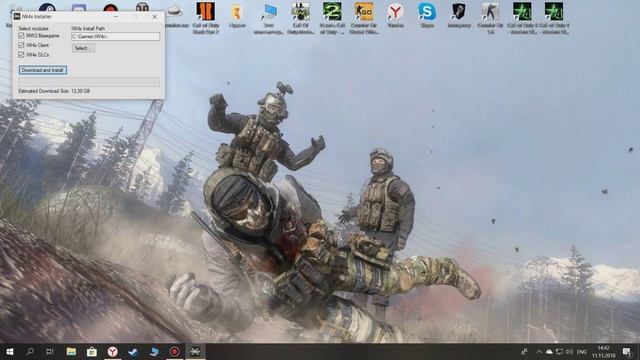Click the IW4x Installer taskbar button
Image resolution: width=640 pixels, height=360 pixels.
click(x=195, y=351)
